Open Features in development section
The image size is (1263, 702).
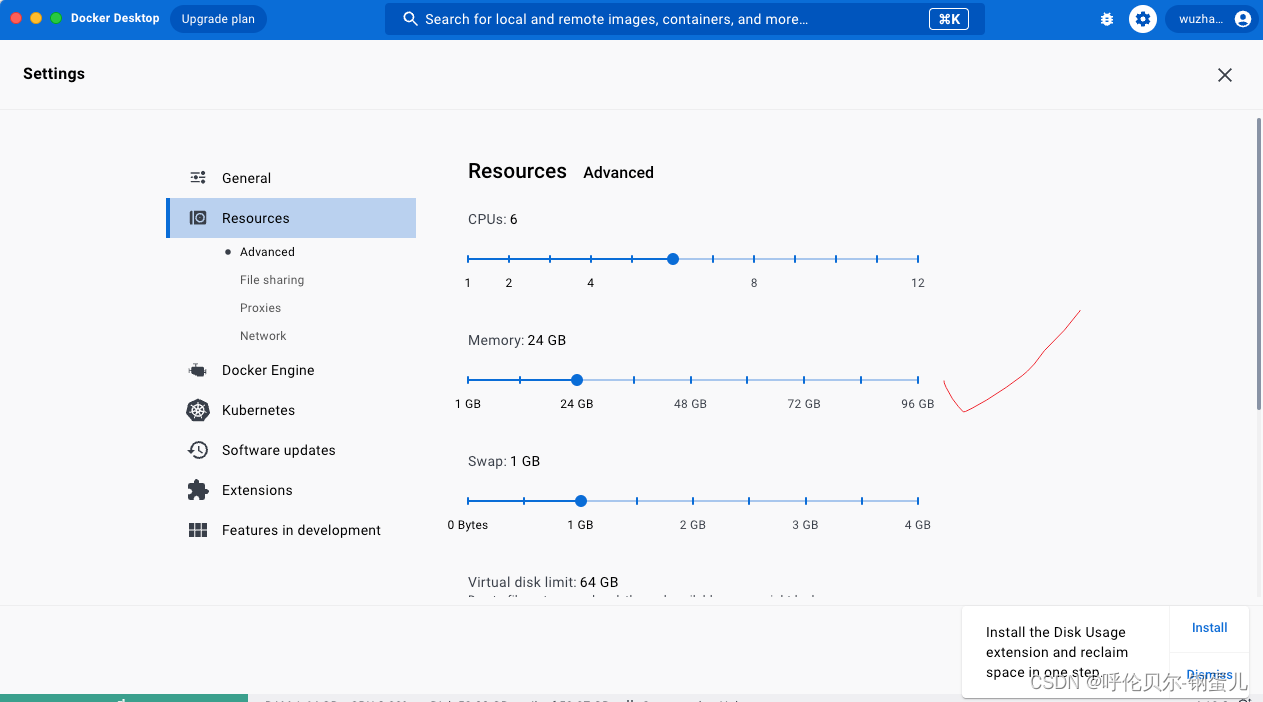point(291,530)
